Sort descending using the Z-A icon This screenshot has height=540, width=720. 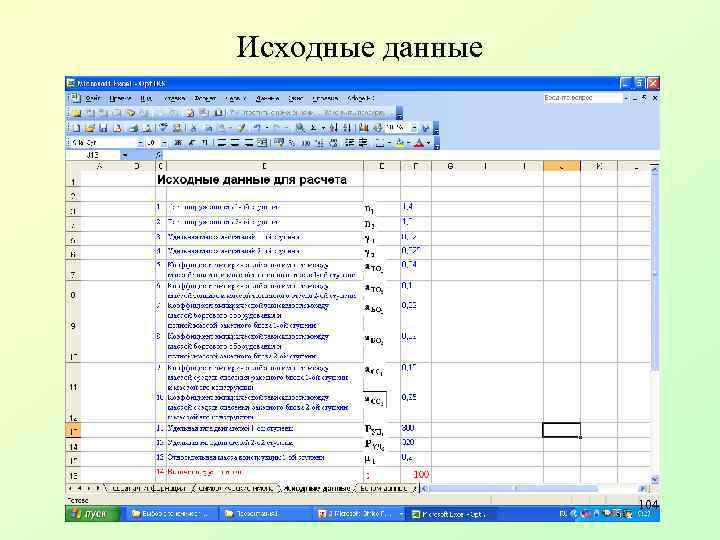(347, 128)
